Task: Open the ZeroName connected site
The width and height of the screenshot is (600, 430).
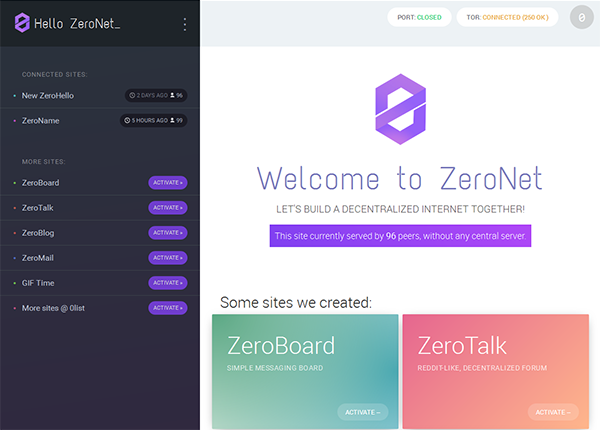Action: point(41,121)
